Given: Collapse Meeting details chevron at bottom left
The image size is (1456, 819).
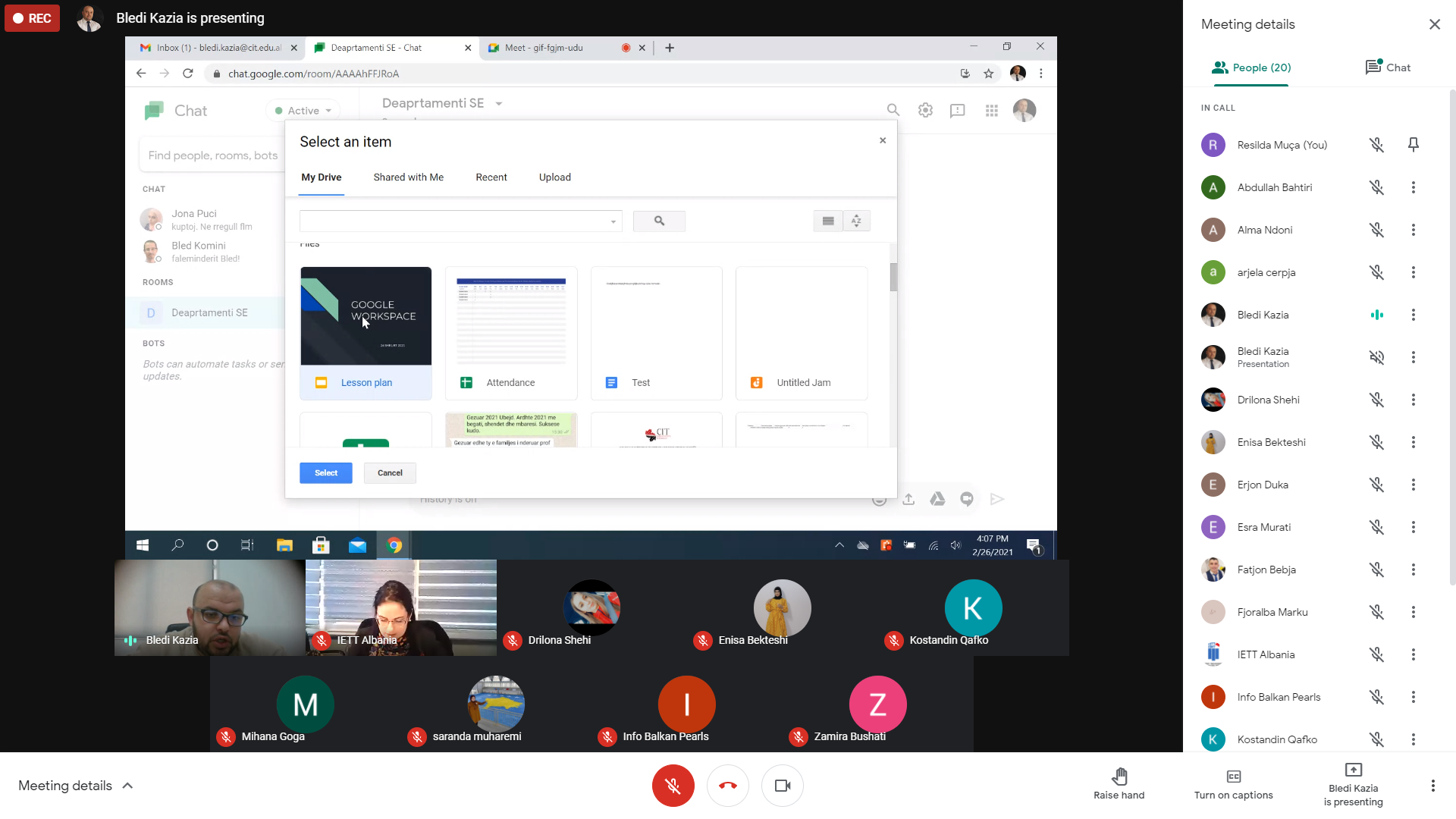Looking at the screenshot, I should [x=127, y=786].
